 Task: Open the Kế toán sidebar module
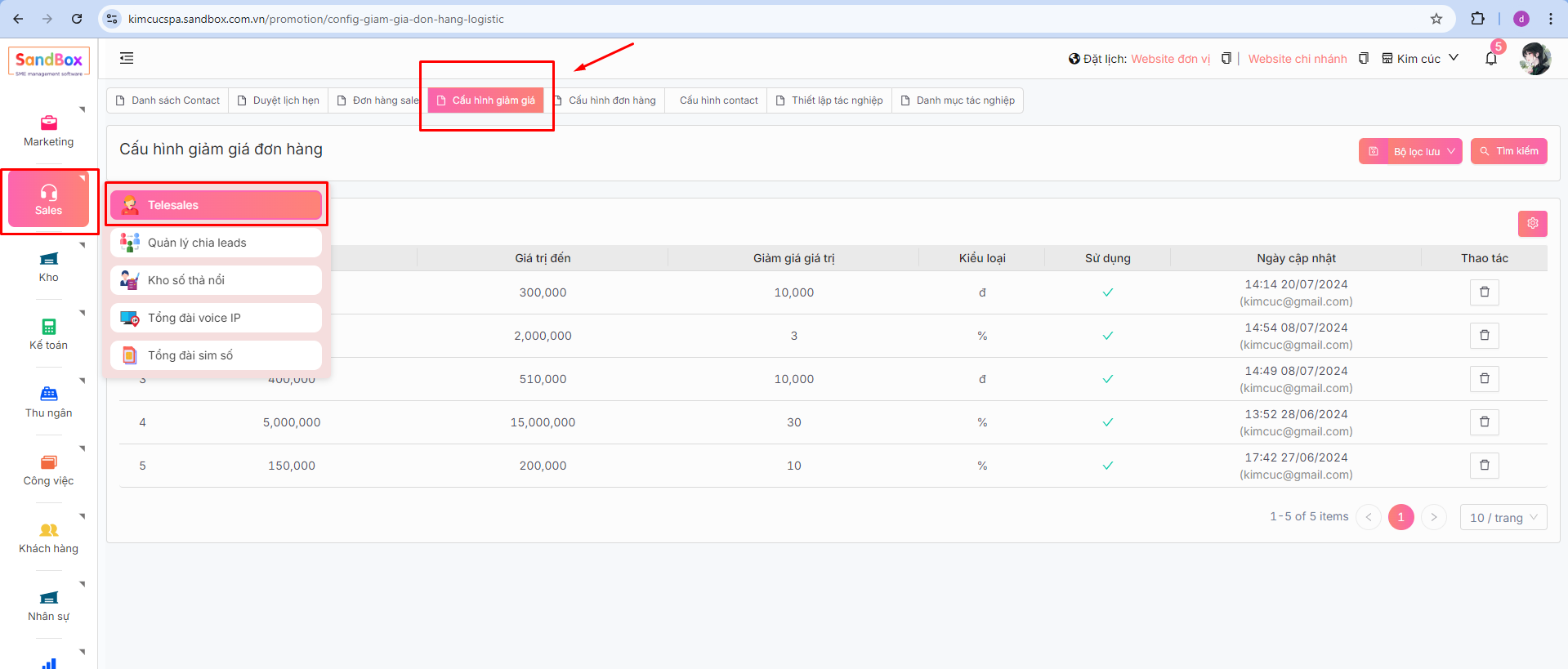[x=48, y=334]
